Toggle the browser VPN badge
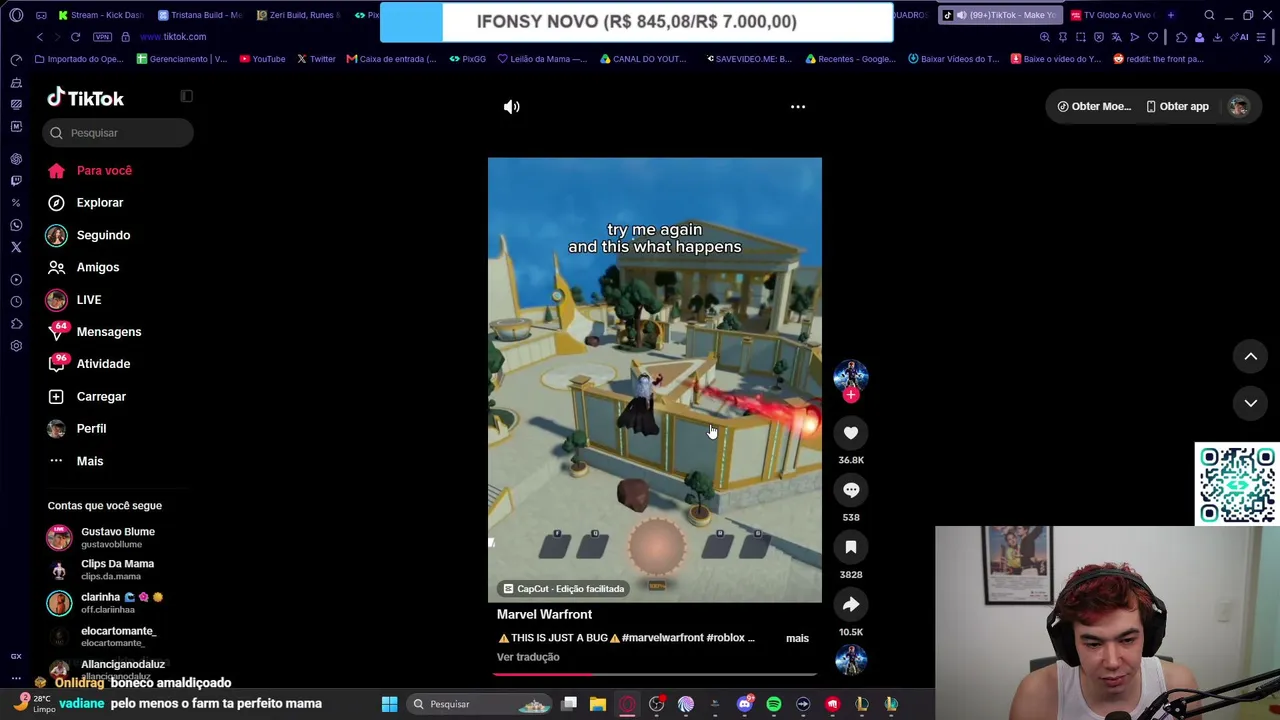This screenshot has width=1280, height=720. point(102,37)
